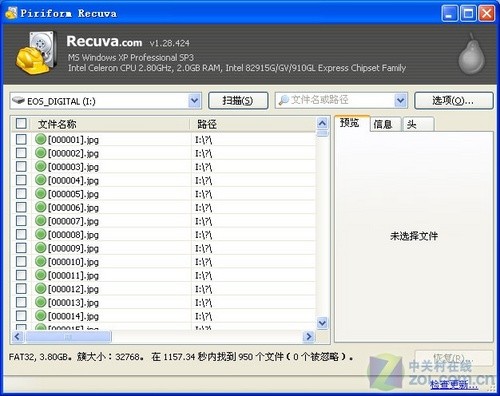Click the green status dot of [000002].jpg
Image resolution: width=500 pixels, height=396 pixels.
tap(40, 153)
